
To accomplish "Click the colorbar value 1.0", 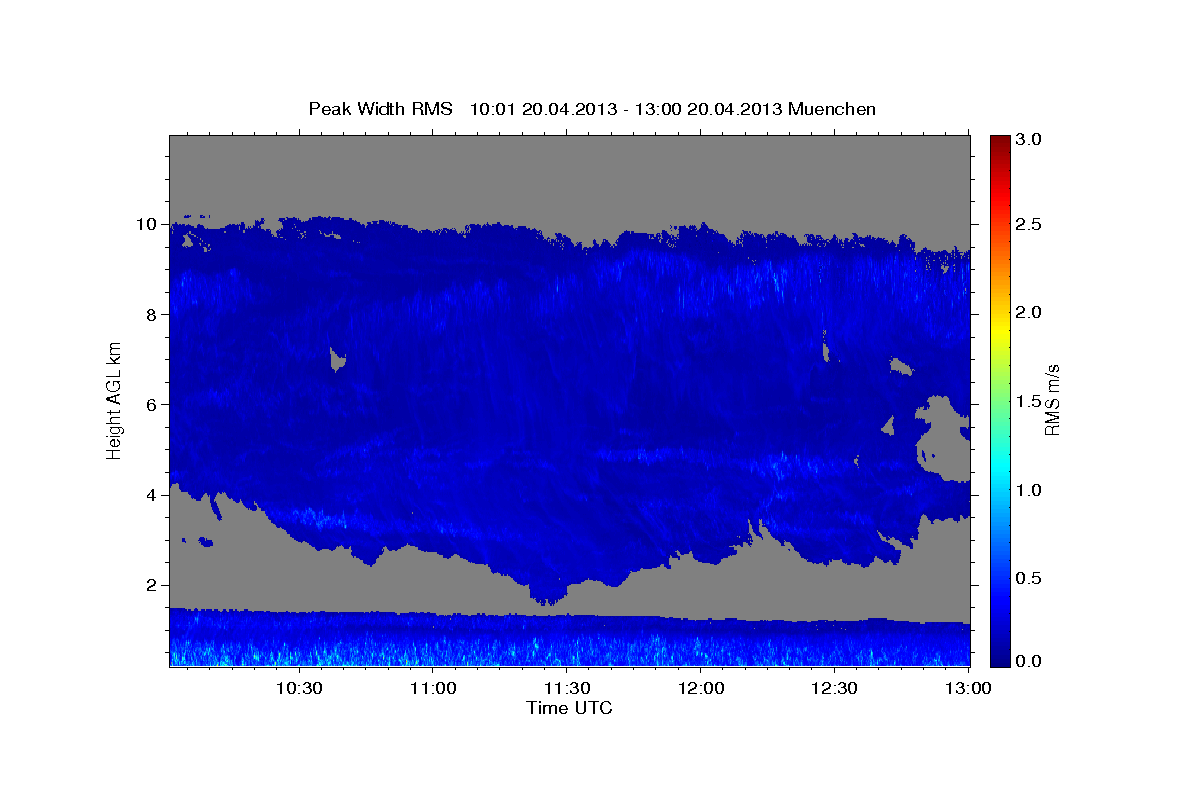I will [1030, 490].
